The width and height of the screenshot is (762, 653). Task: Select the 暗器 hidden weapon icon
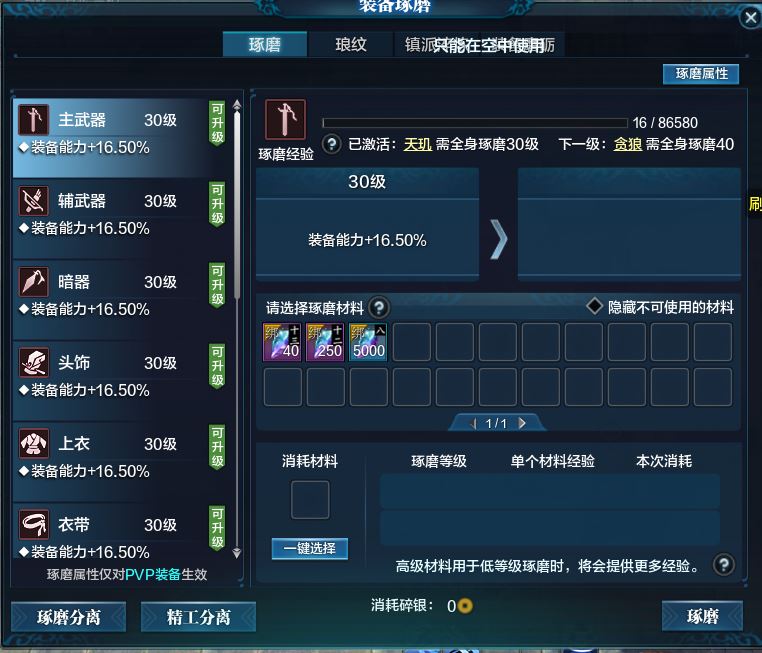34,282
